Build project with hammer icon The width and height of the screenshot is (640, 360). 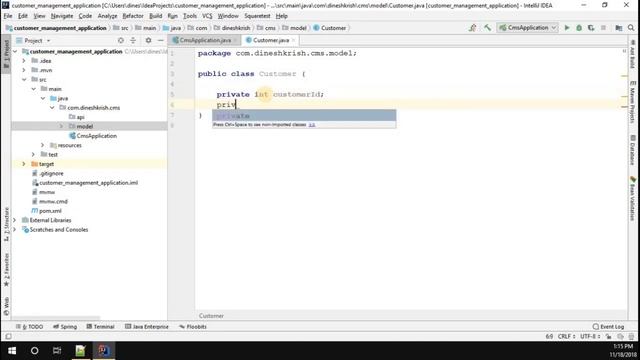pos(487,28)
